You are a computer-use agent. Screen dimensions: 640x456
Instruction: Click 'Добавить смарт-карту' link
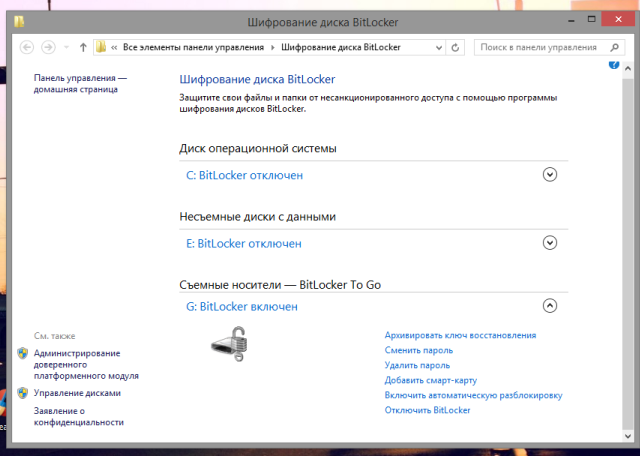point(431,380)
